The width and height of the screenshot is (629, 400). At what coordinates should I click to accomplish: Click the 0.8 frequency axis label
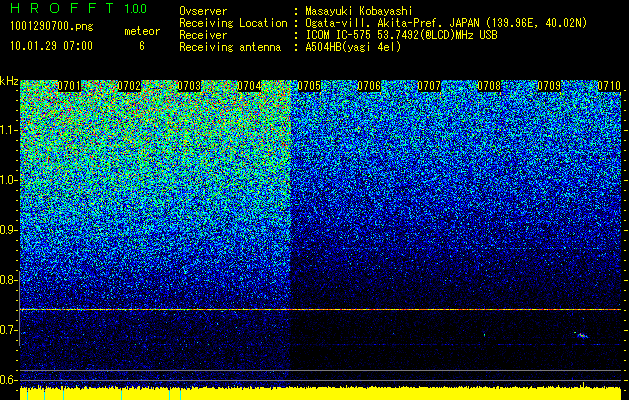coord(8,280)
